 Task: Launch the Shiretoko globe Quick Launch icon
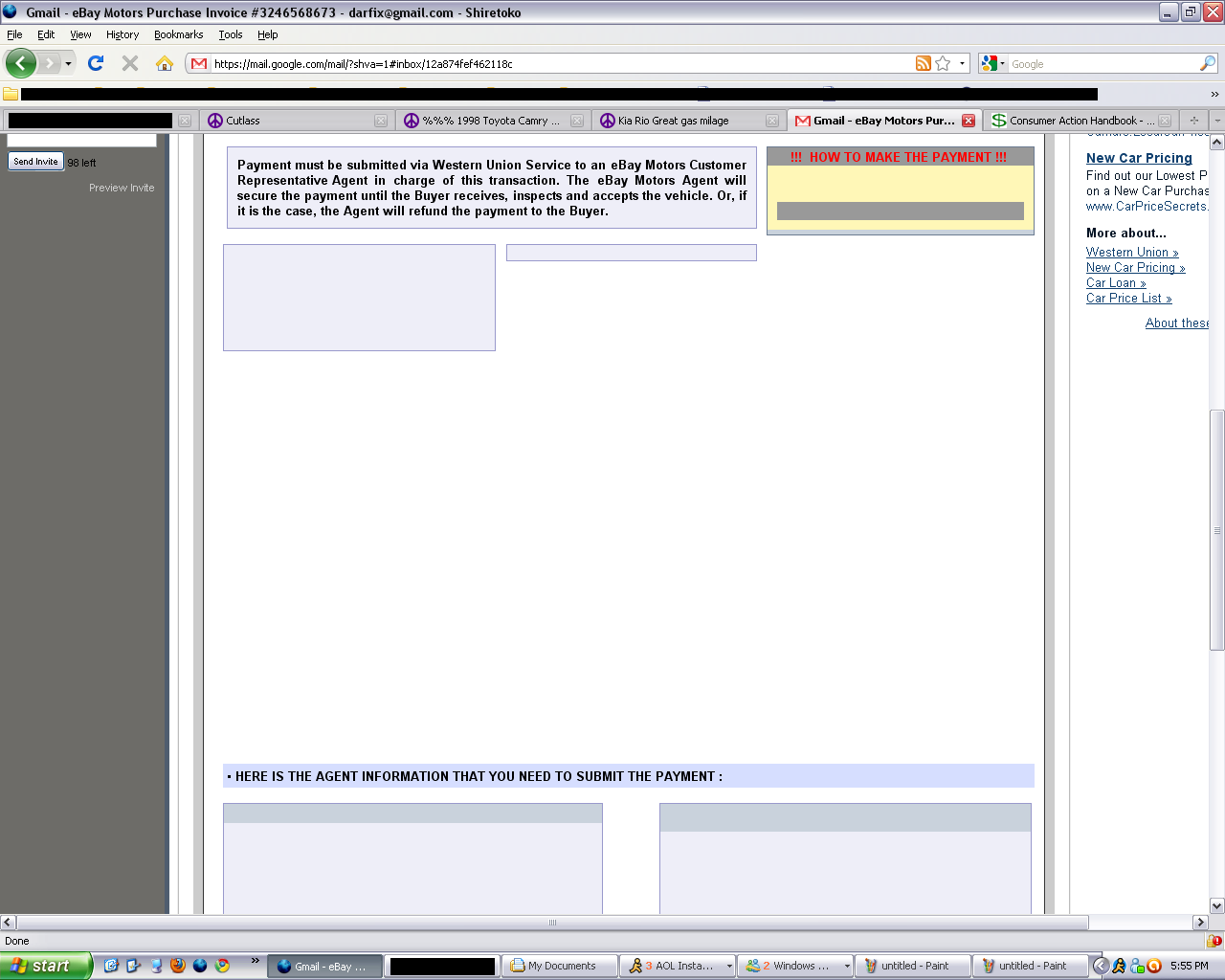[200, 966]
